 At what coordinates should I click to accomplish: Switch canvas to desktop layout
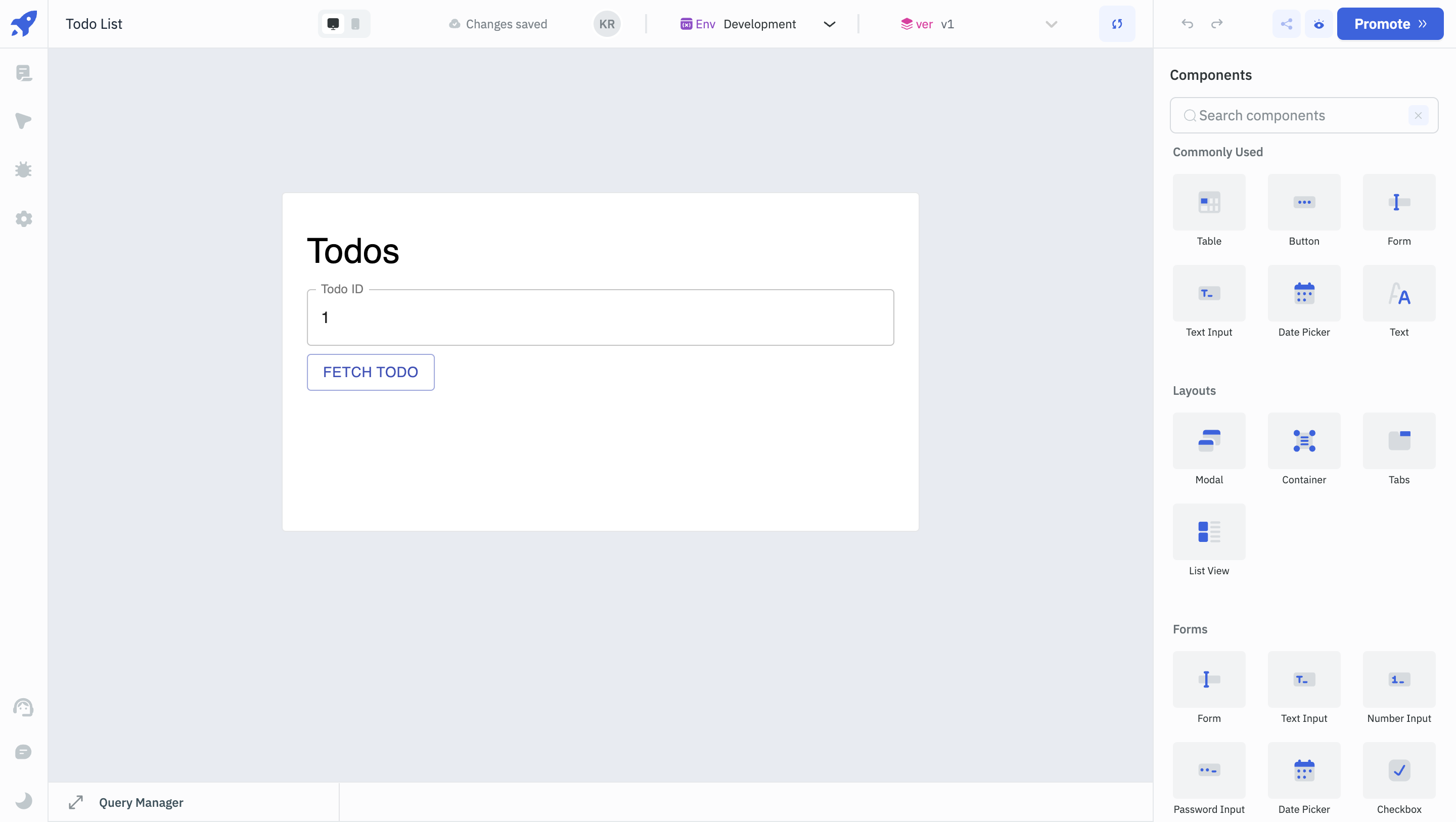coord(334,24)
